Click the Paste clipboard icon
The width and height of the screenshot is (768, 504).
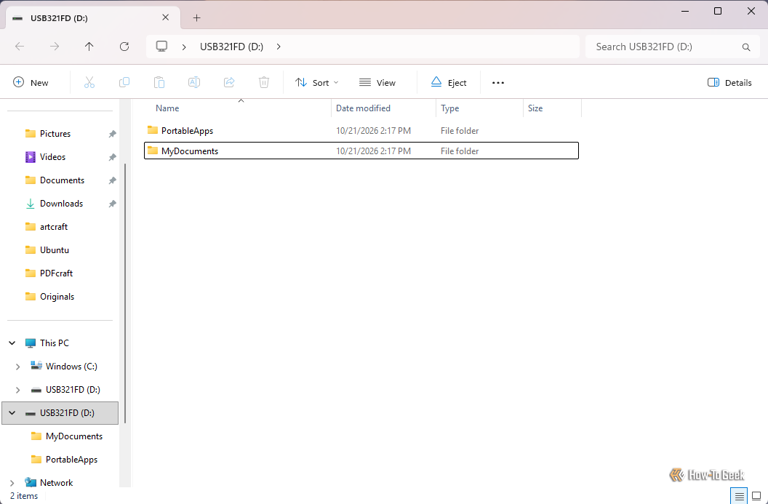(x=159, y=82)
